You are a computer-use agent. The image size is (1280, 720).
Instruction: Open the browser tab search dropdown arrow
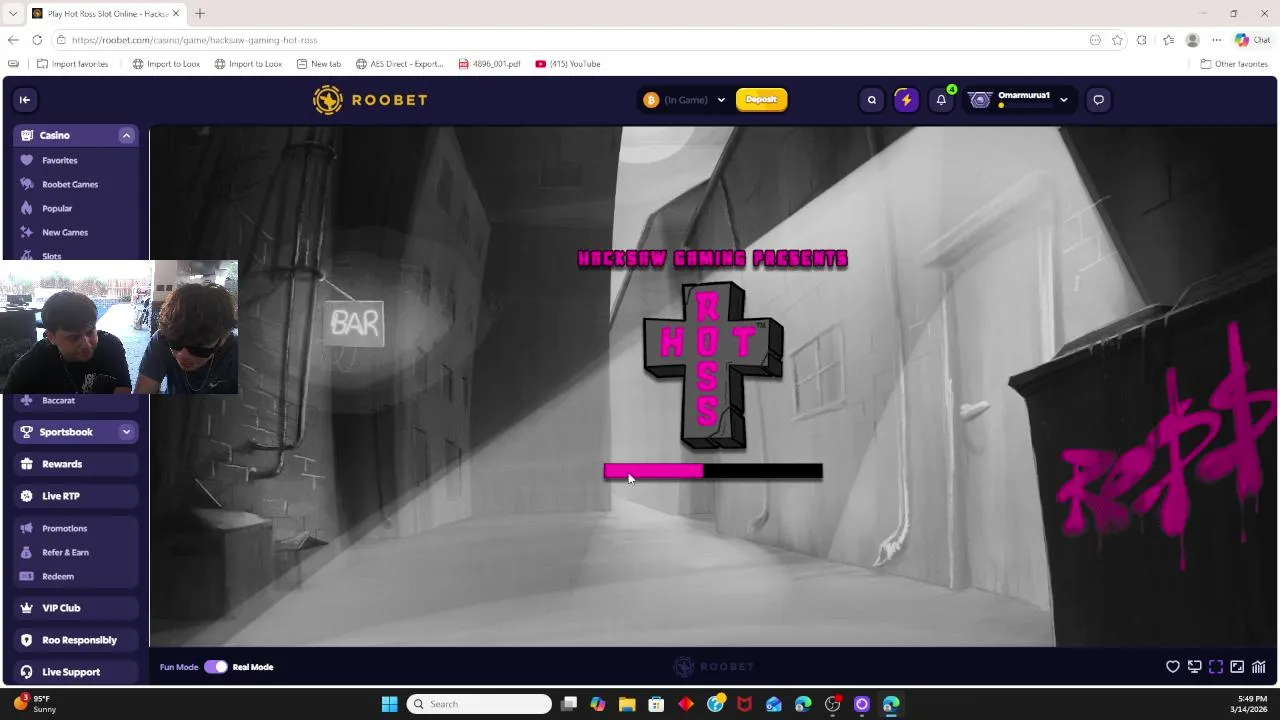(13, 13)
